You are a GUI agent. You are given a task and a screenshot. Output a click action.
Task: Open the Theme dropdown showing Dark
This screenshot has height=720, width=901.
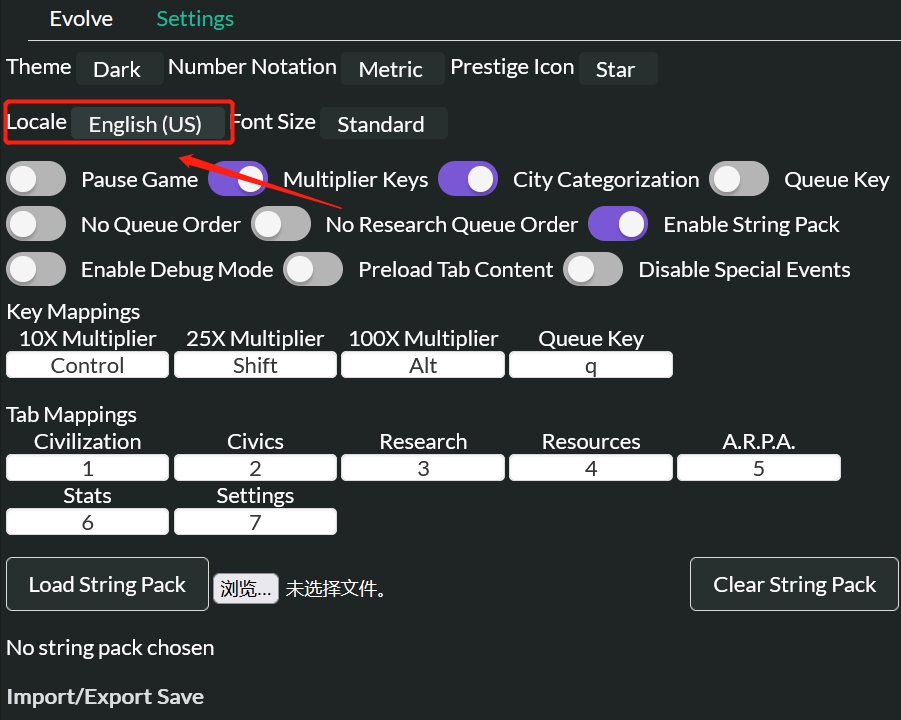click(119, 69)
